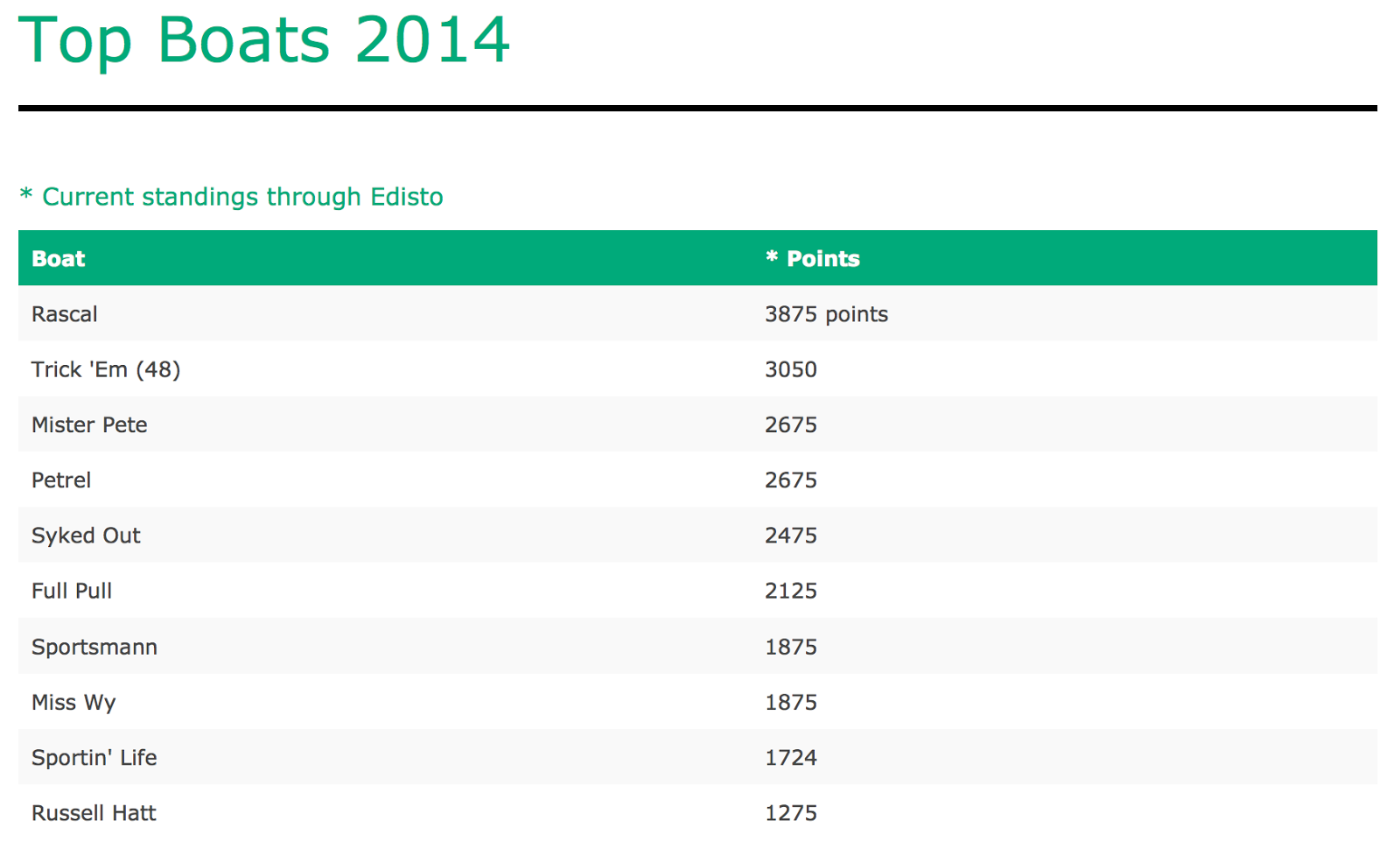Click the Rascal boat name
The width and height of the screenshot is (1400, 855).
coord(65,314)
